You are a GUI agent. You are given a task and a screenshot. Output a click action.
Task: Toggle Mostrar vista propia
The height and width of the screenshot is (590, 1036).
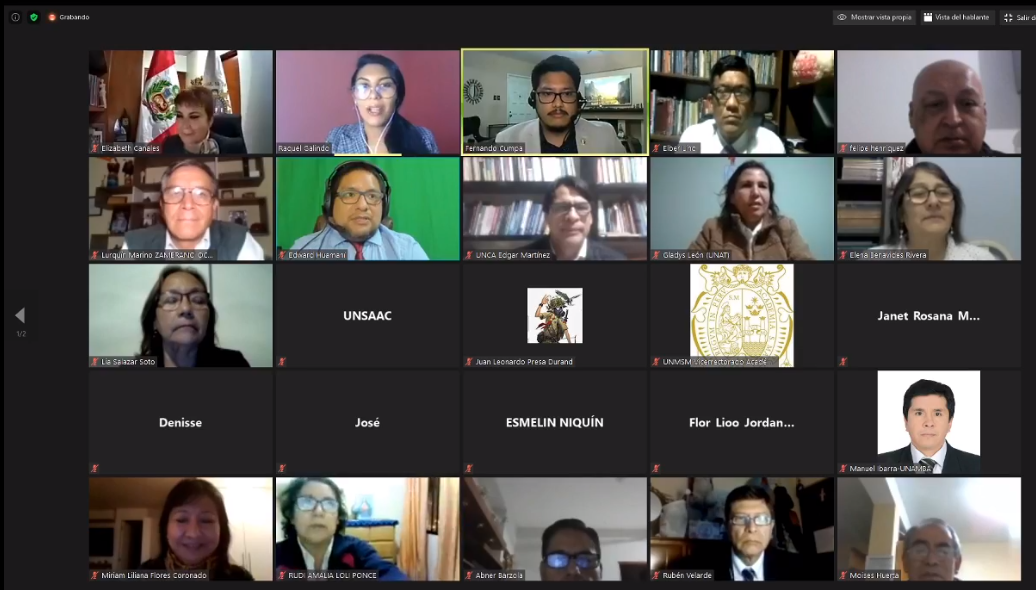click(874, 17)
